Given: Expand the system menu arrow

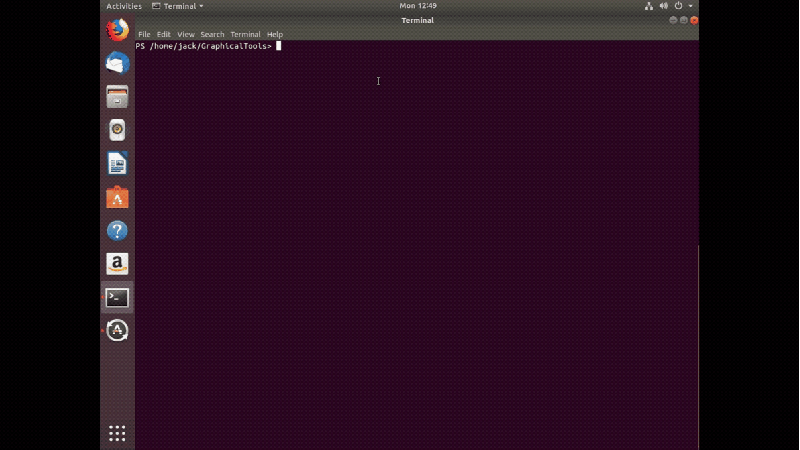Looking at the screenshot, I should coord(690,6).
